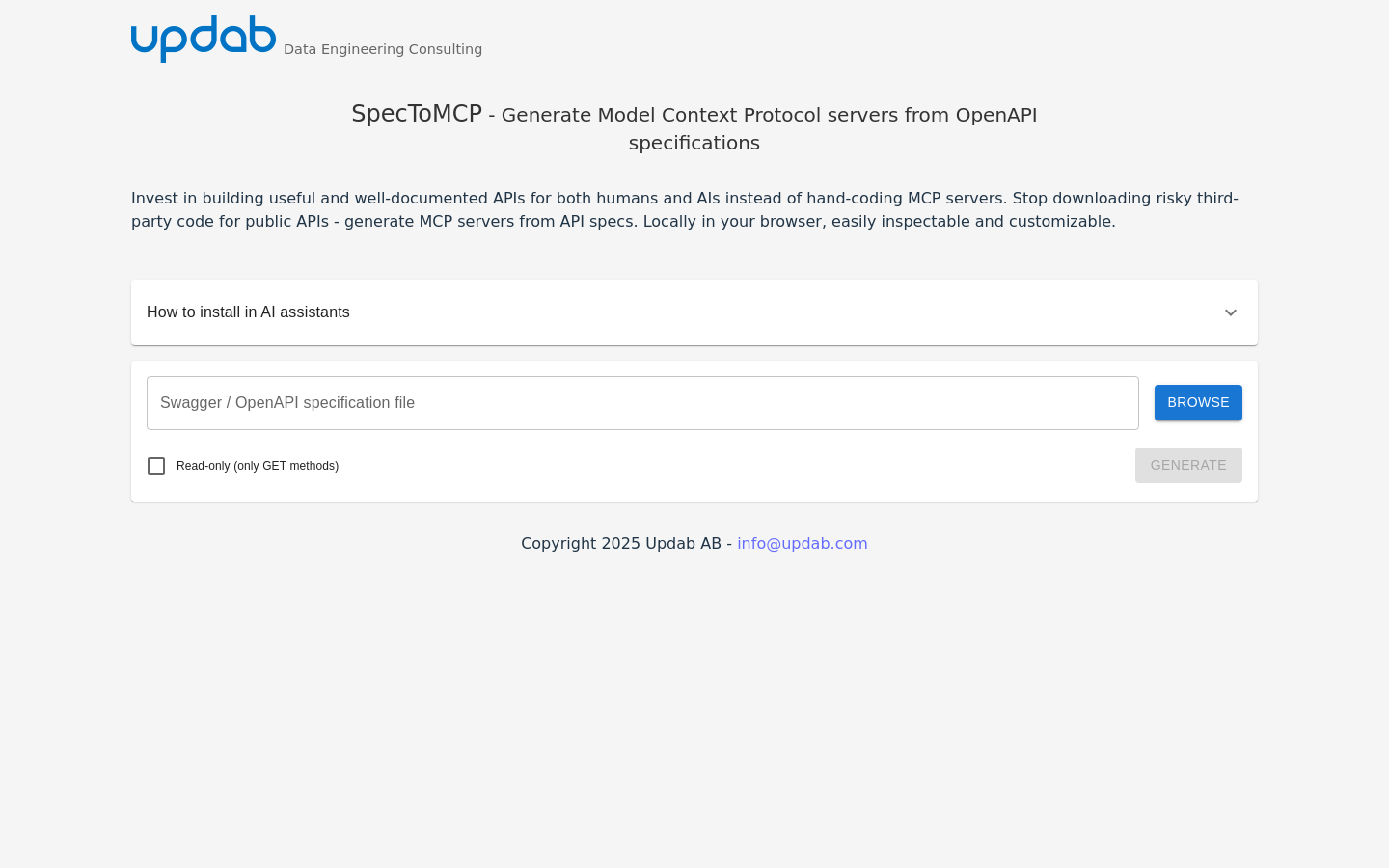The height and width of the screenshot is (868, 1389).
Task: Click the 'Copyright 2025 Updab AB' text
Action: (x=621, y=544)
